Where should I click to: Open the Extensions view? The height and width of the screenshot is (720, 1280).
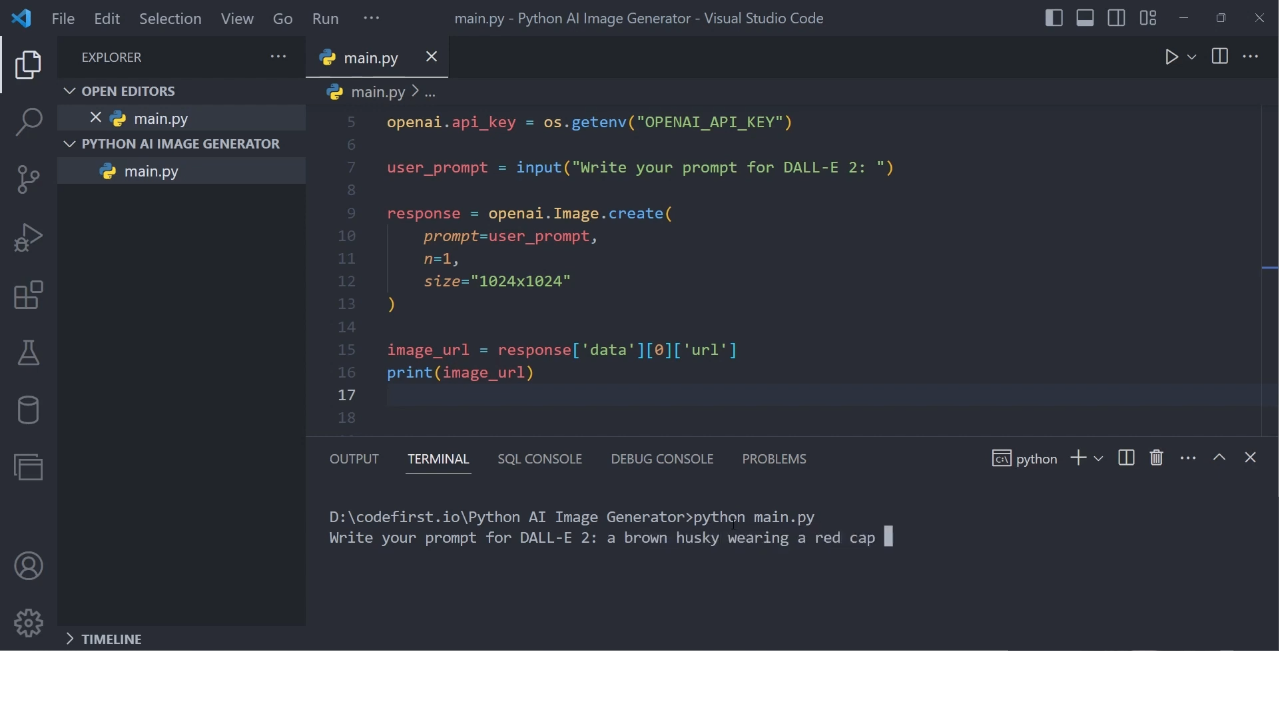pos(28,295)
